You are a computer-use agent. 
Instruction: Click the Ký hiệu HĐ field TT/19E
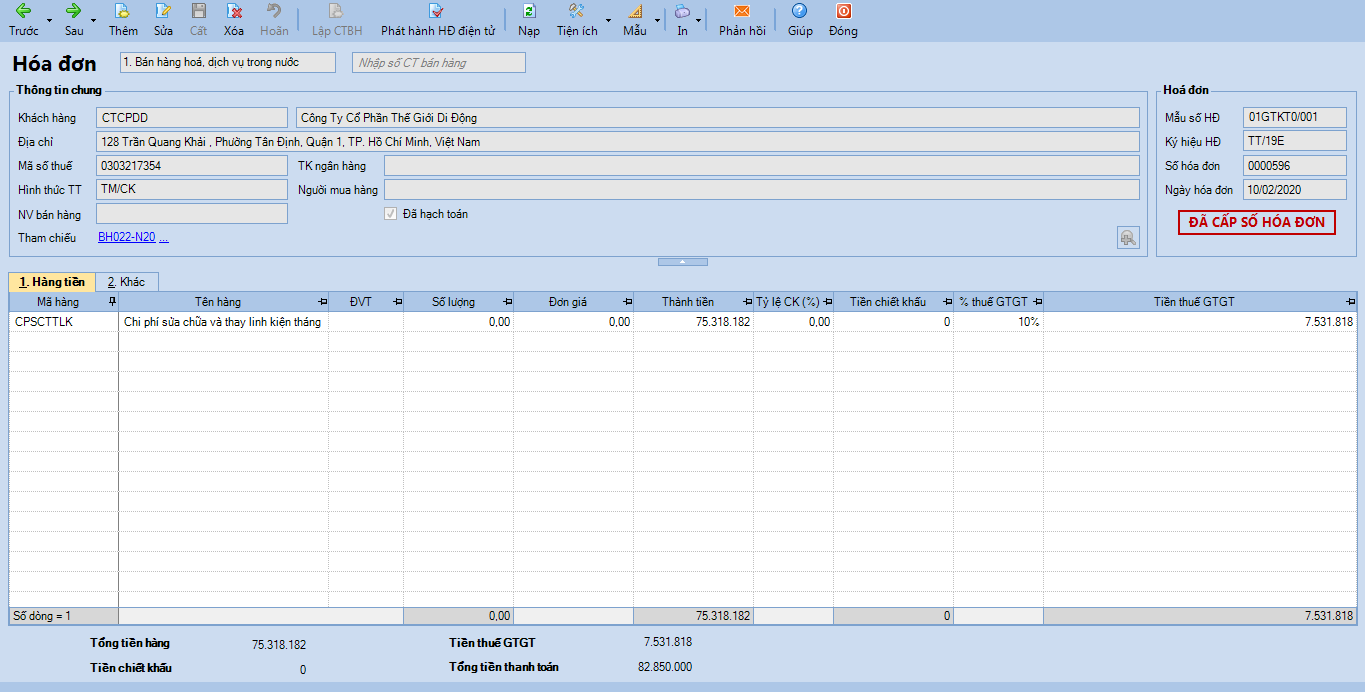coord(1295,141)
